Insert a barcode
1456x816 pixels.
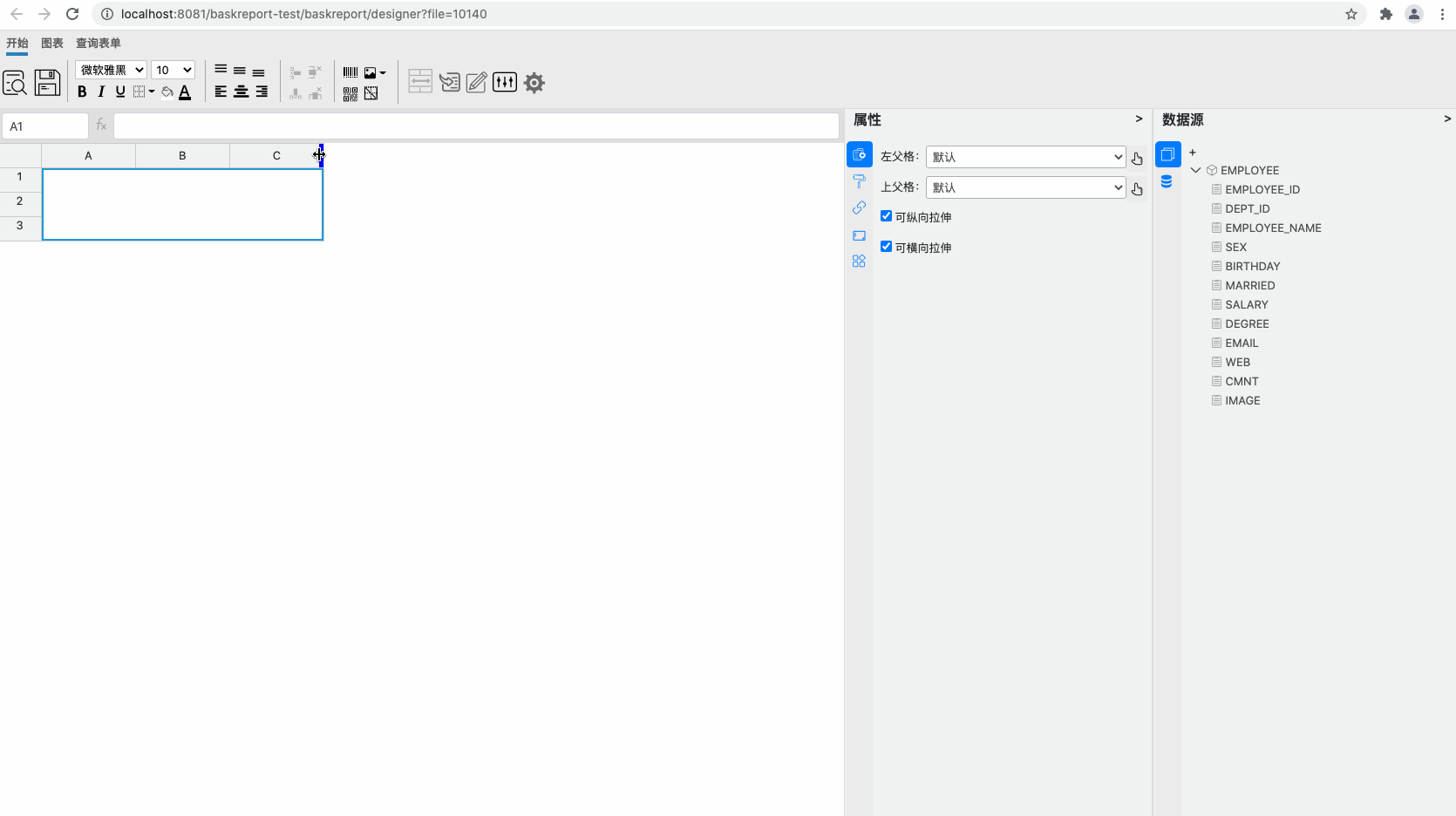coord(350,72)
